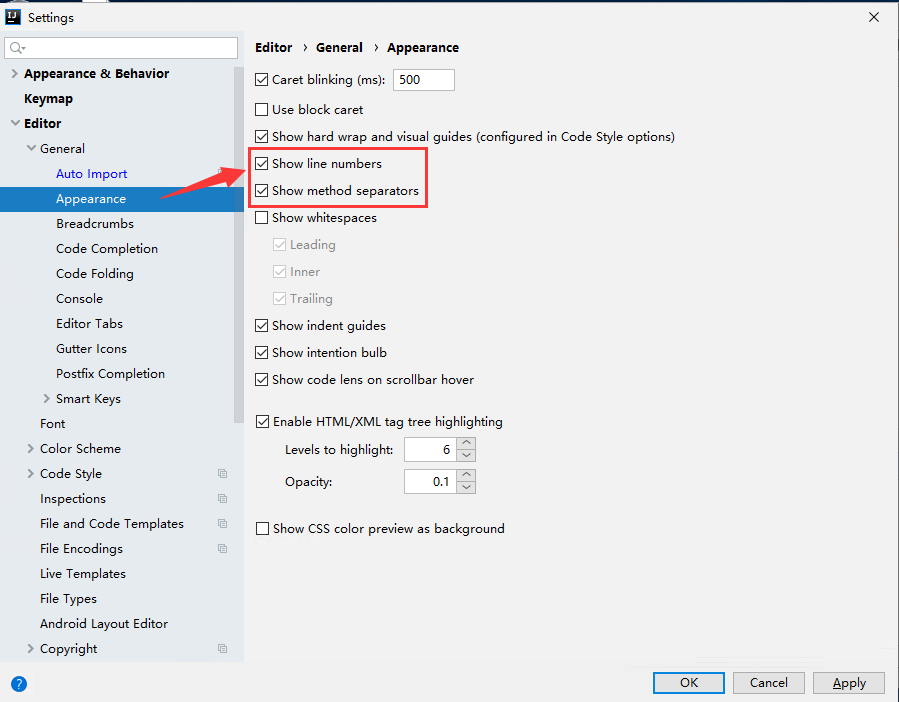Click the icon beside File and Code Templates
899x702 pixels.
tap(222, 524)
